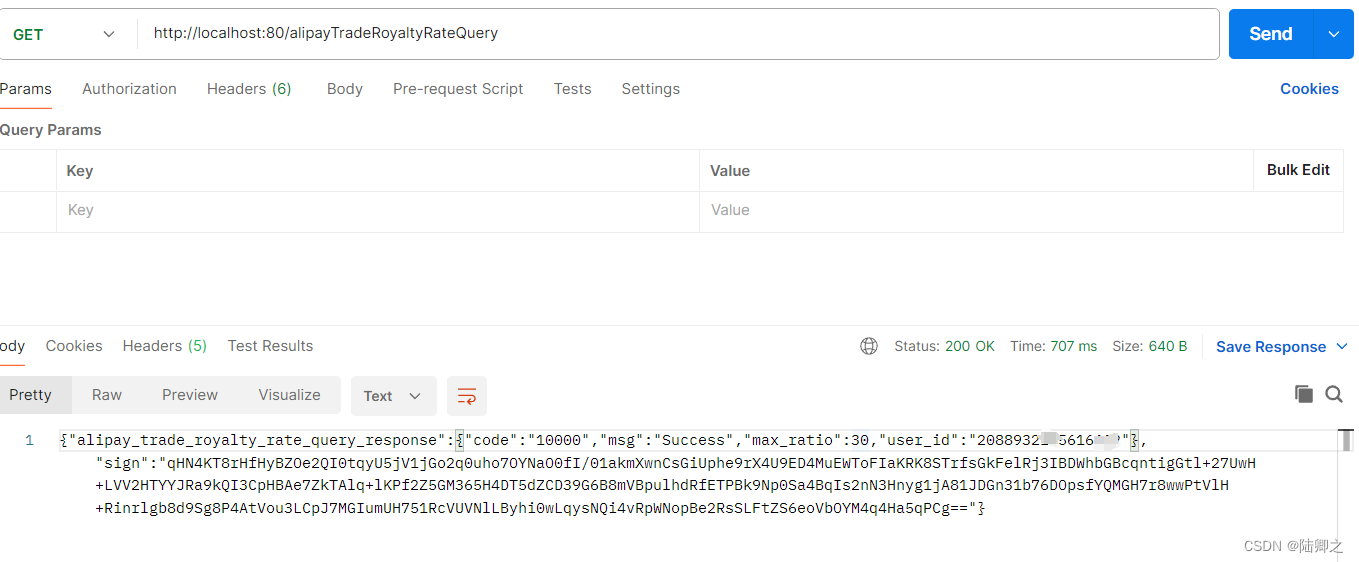
Task: Switch to the Authorization tab
Action: pos(129,89)
